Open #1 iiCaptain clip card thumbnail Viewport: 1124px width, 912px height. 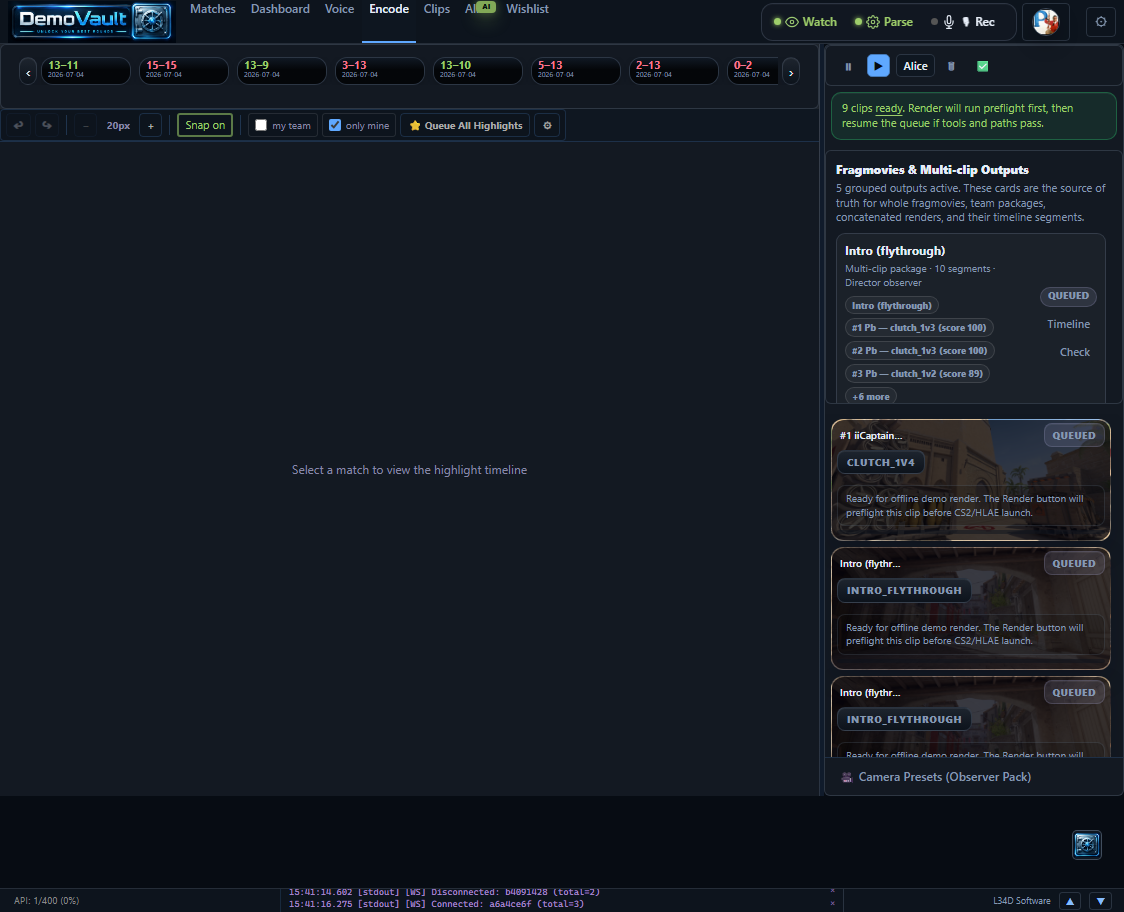click(971, 480)
